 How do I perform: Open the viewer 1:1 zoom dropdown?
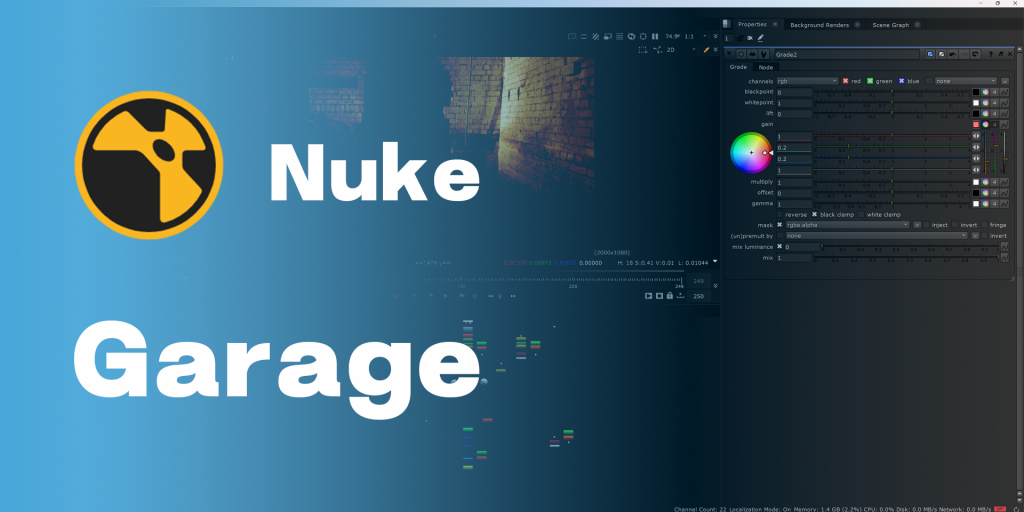pyautogui.click(x=695, y=37)
